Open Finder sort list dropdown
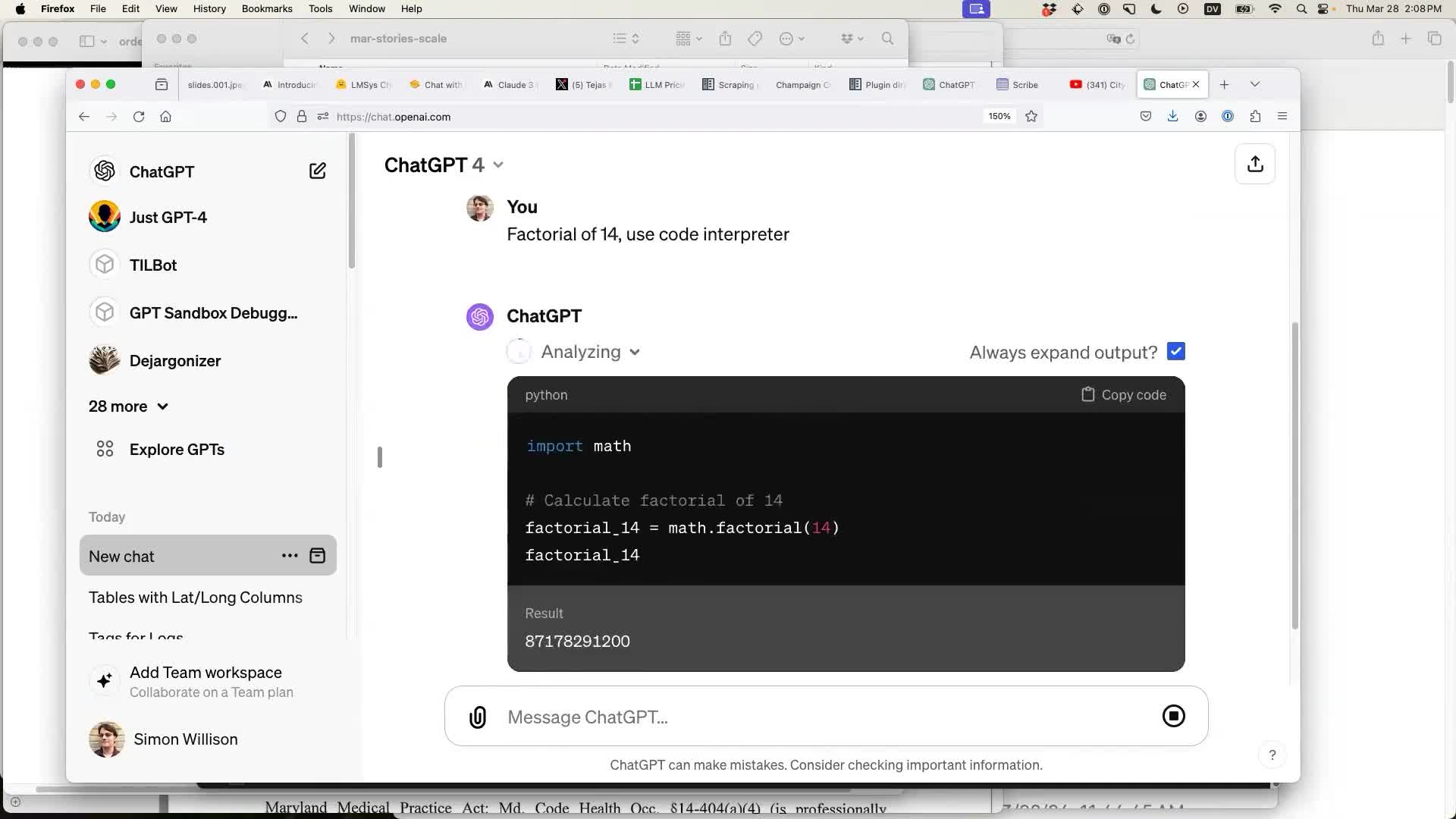Viewport: 1456px width, 819px height. click(x=626, y=38)
